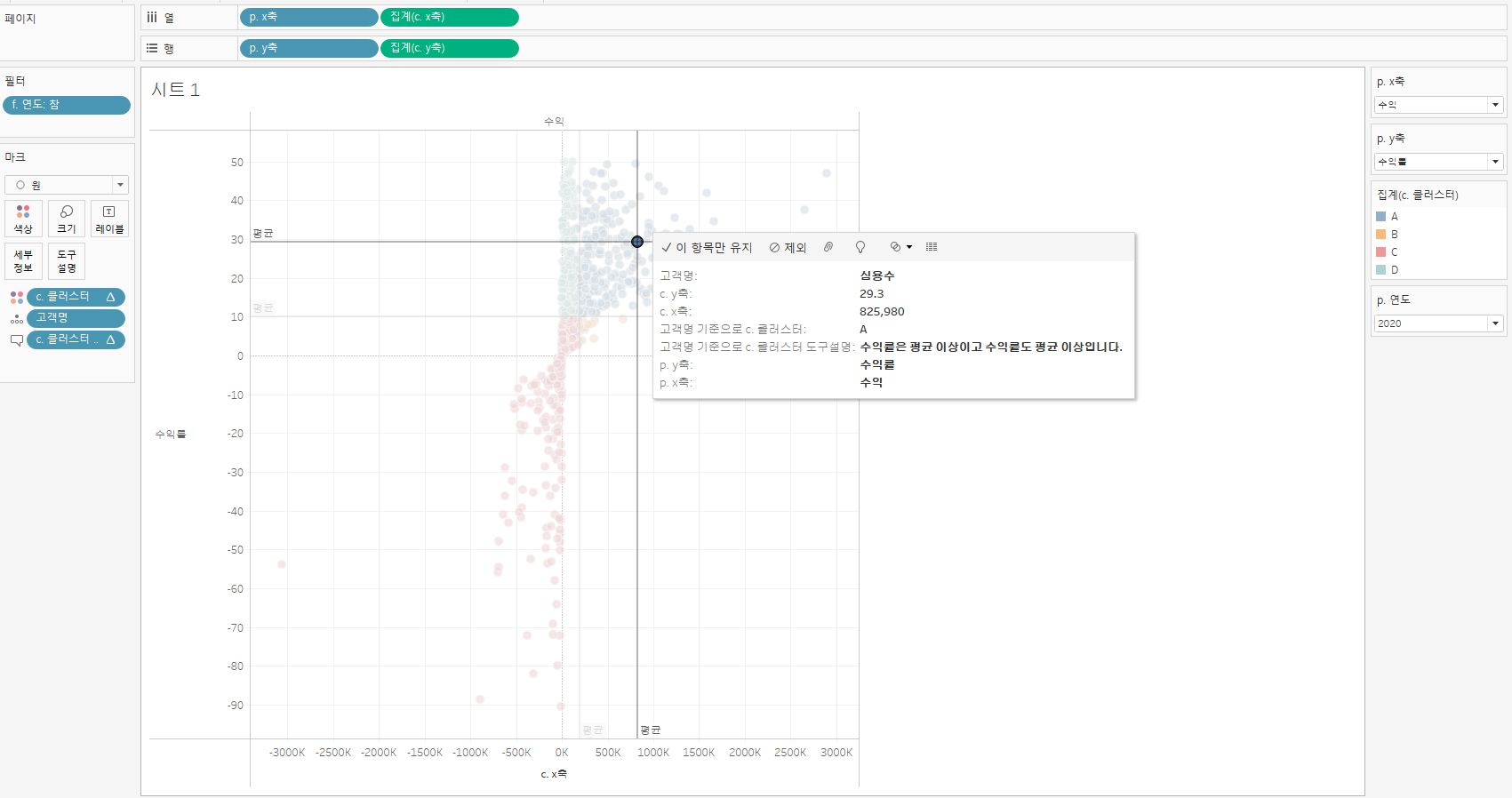Open the 도구 설명 (Tooltip) marks card button
This screenshot has height=798, width=1512.
(x=67, y=261)
